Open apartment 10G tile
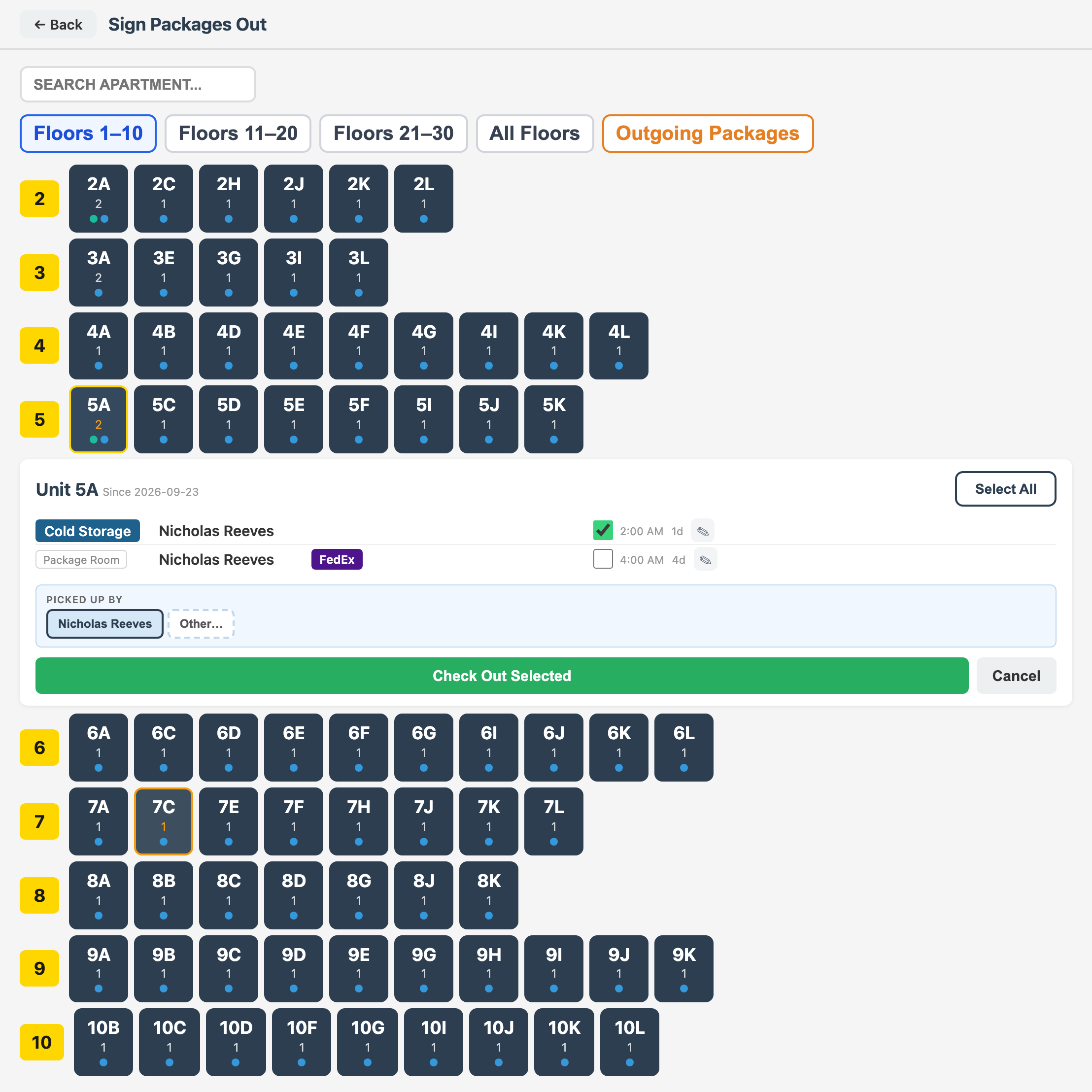Image resolution: width=1092 pixels, height=1092 pixels. [x=368, y=1042]
